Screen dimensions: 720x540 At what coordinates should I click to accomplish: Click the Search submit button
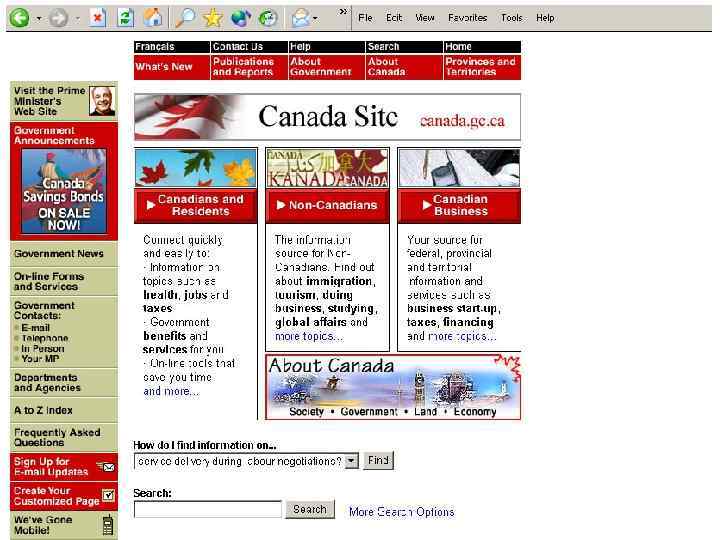coord(310,509)
